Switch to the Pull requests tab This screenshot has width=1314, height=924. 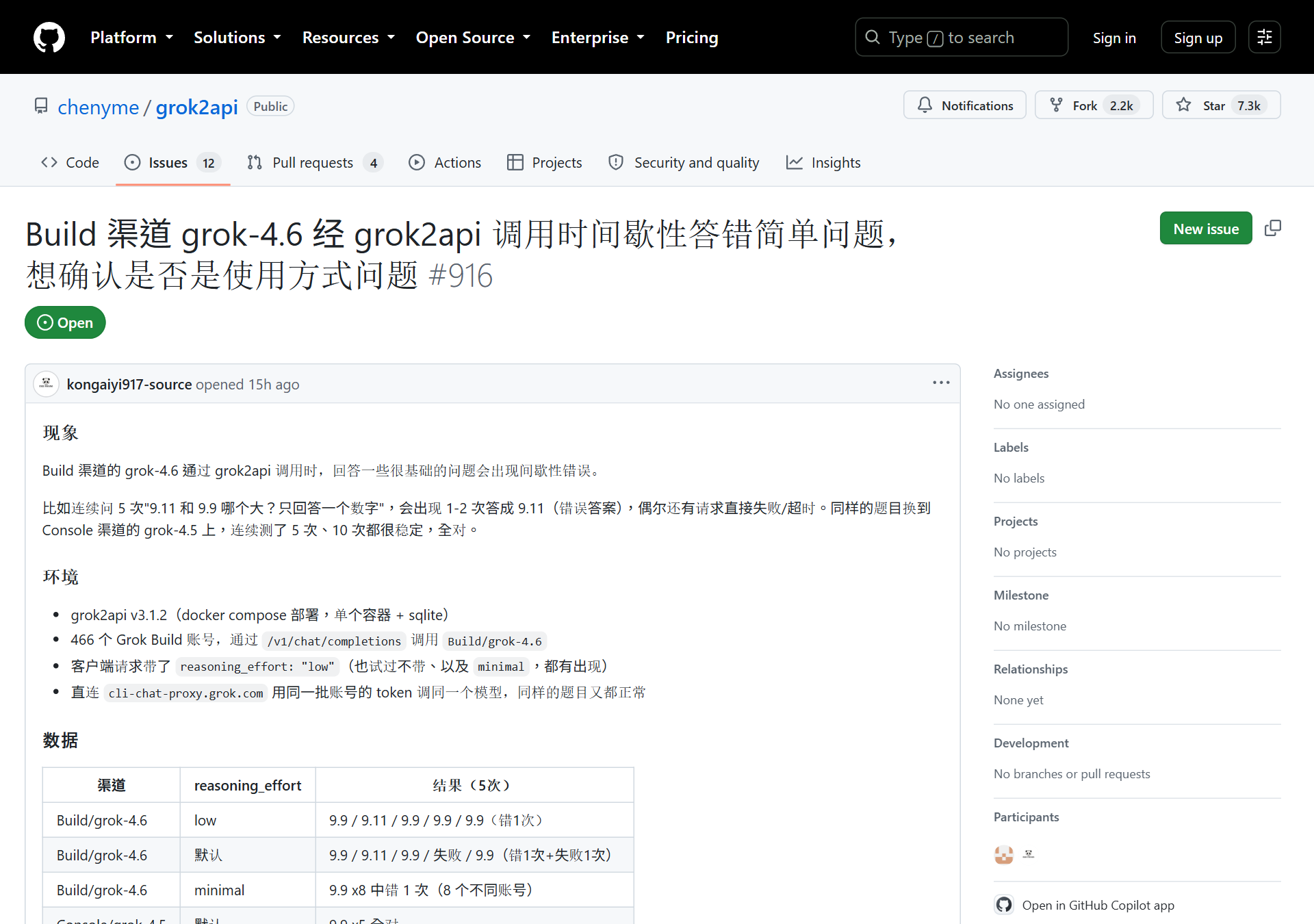tap(315, 162)
